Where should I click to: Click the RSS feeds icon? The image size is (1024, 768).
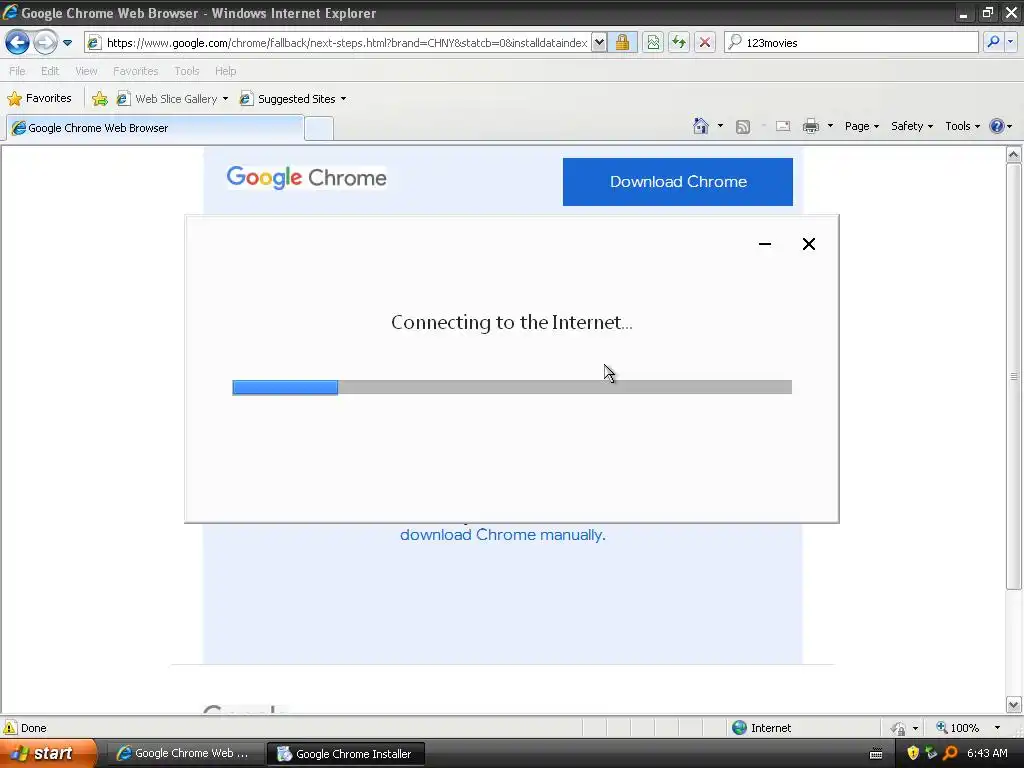(743, 127)
